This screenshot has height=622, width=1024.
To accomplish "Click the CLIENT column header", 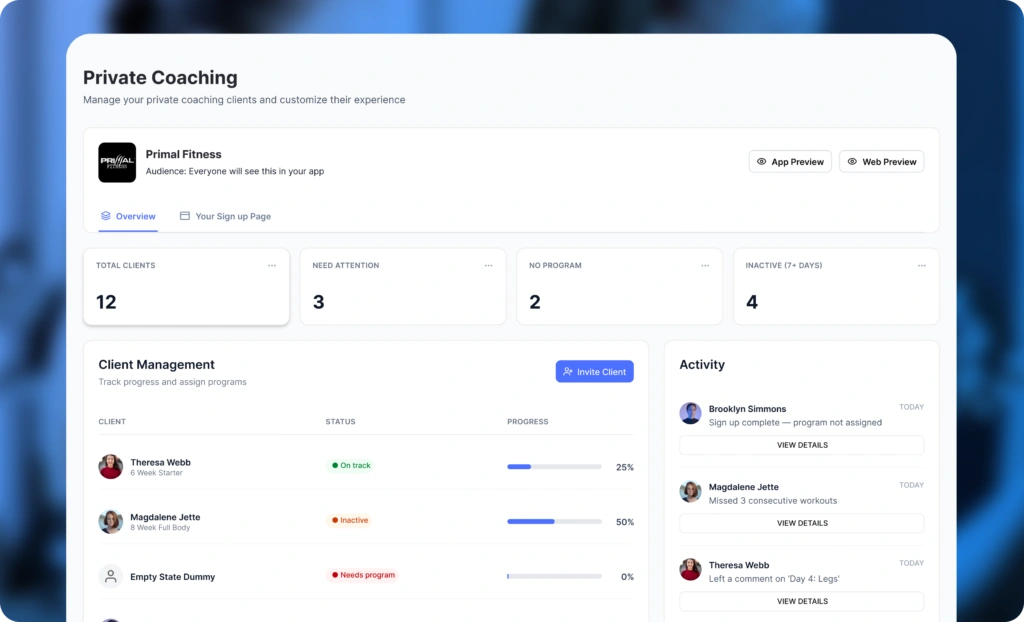I will coord(112,421).
